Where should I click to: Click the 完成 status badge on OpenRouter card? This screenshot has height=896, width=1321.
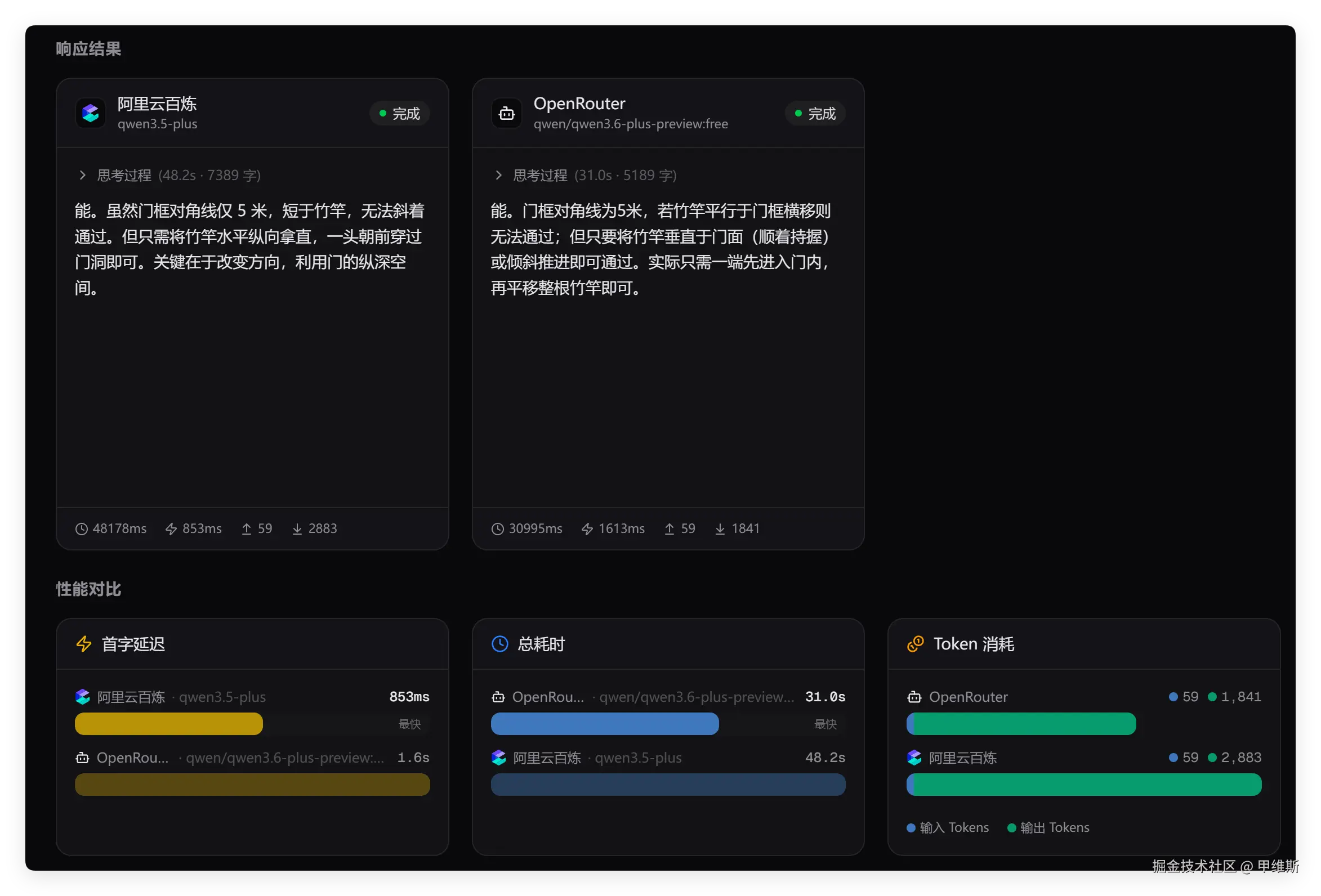(815, 114)
